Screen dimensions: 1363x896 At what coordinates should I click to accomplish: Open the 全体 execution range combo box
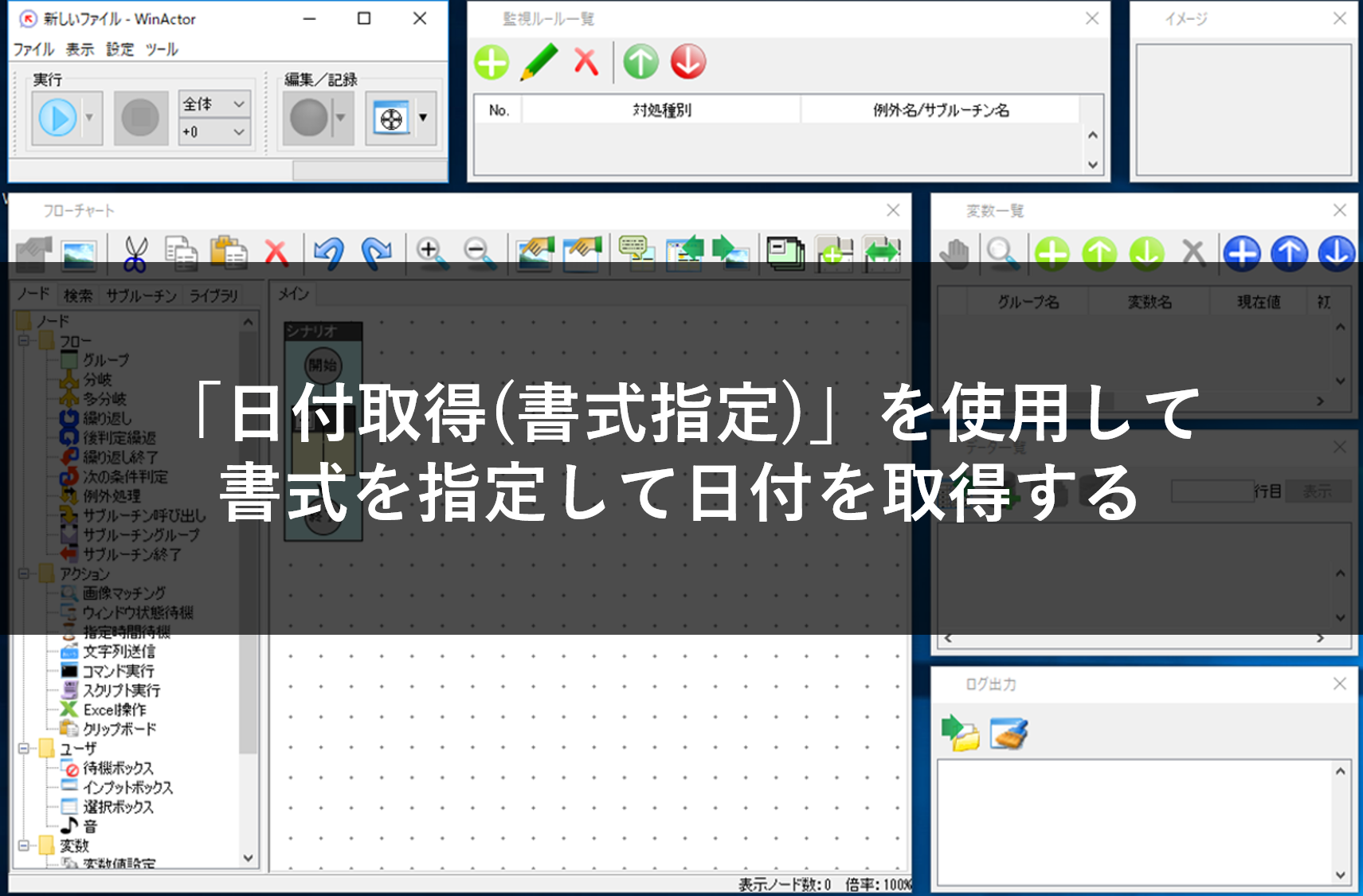(x=215, y=104)
